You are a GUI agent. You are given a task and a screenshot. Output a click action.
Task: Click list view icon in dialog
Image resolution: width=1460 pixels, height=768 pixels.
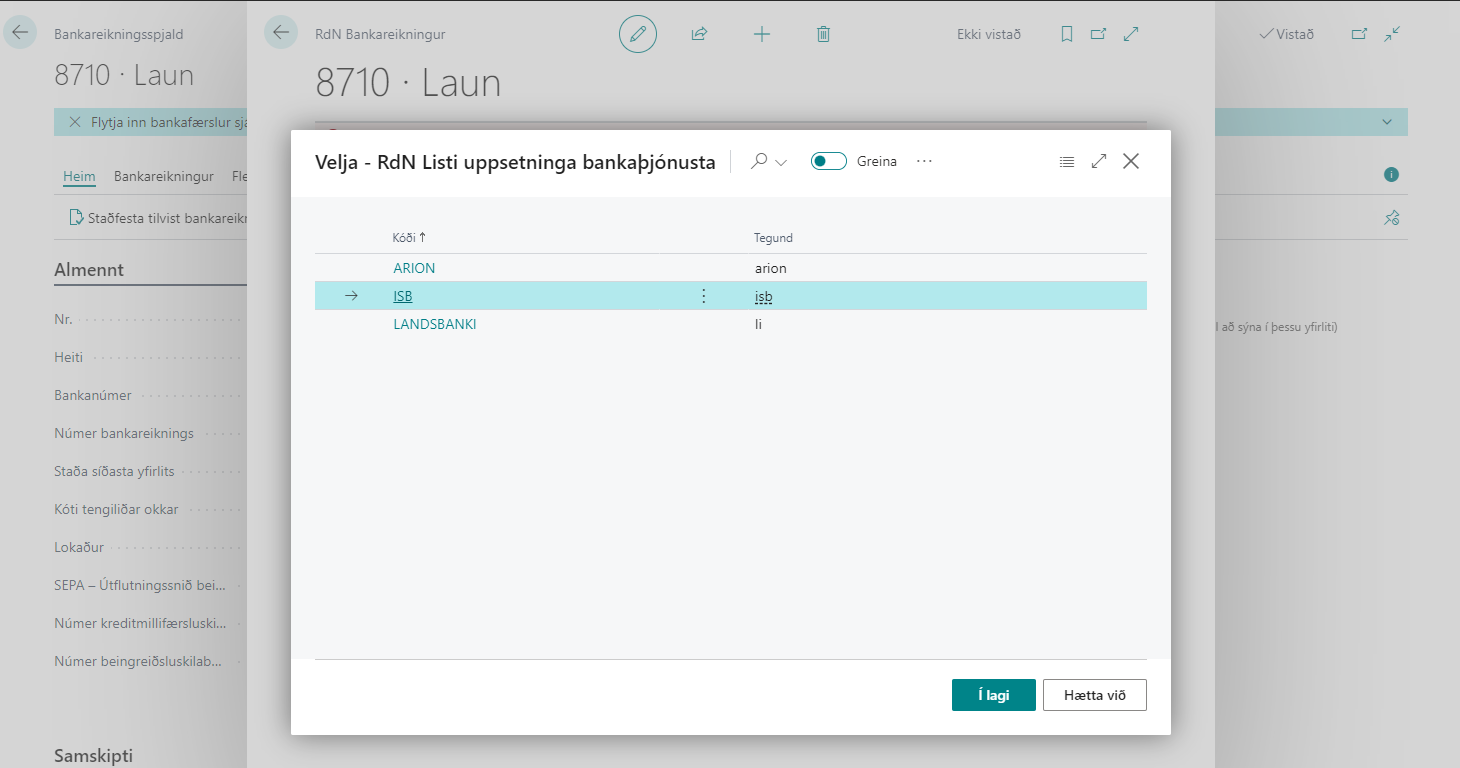click(x=1067, y=161)
